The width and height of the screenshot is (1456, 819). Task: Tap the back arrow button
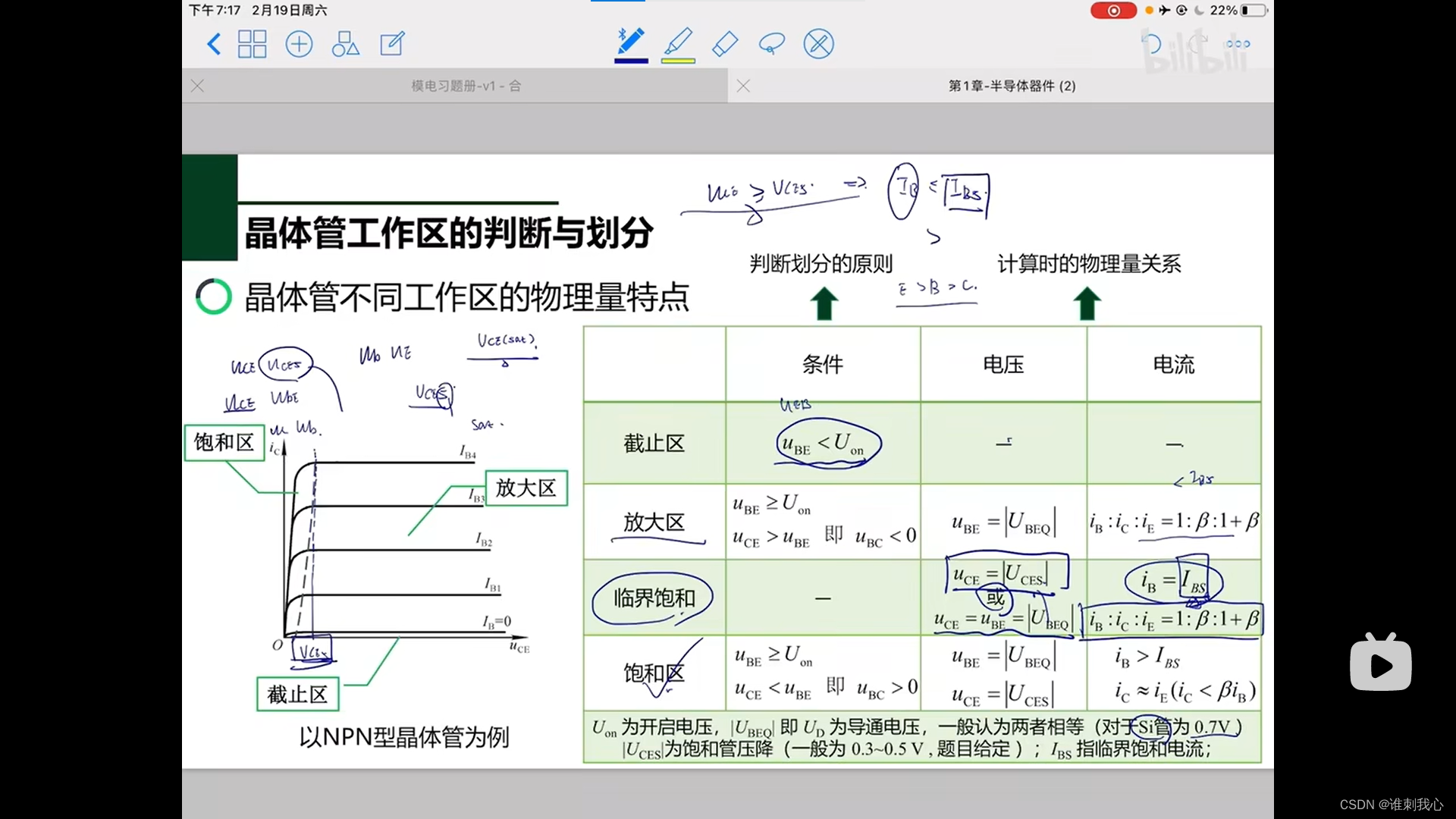point(214,44)
